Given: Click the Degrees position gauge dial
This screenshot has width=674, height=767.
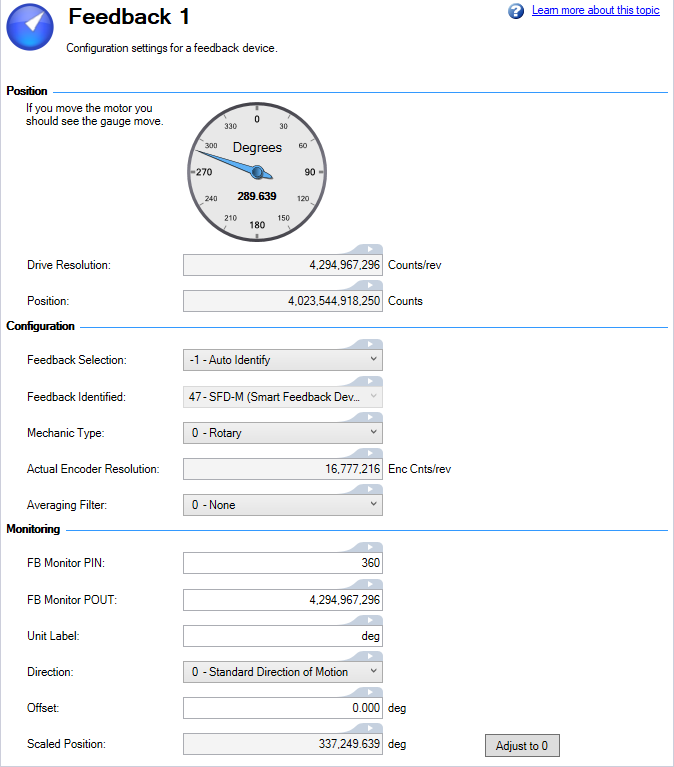Looking at the screenshot, I should (257, 172).
